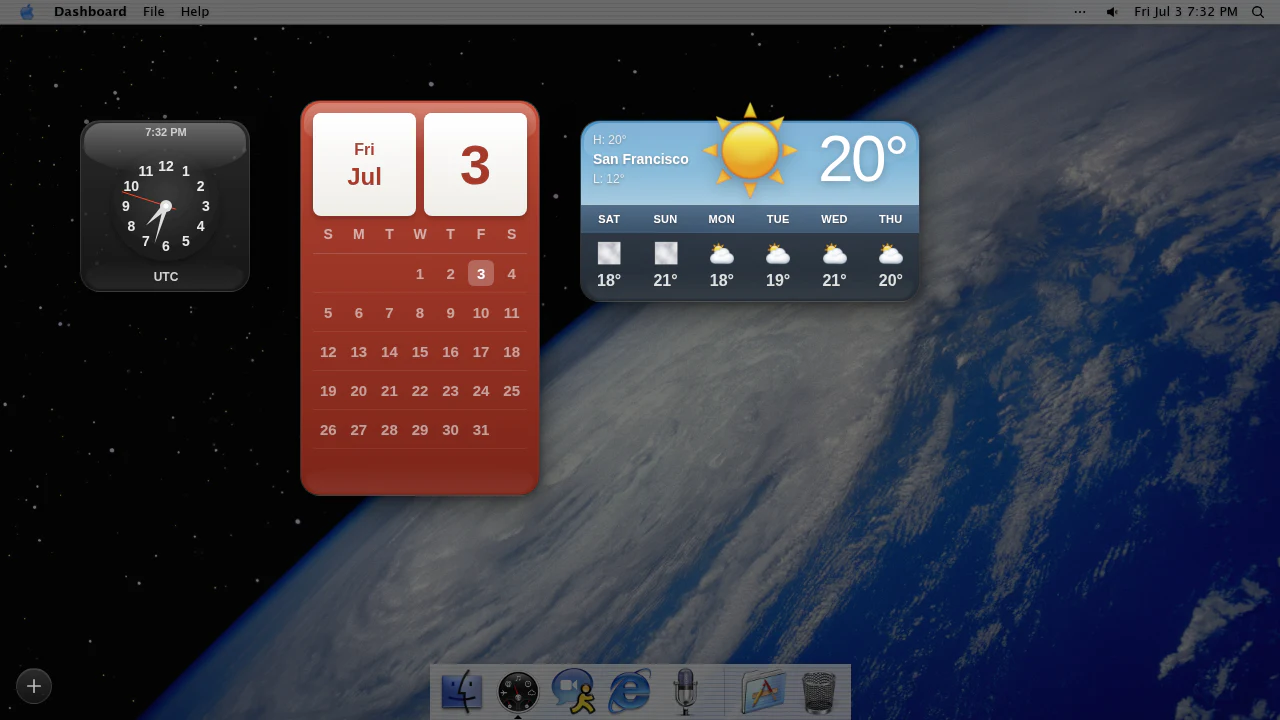Launch Internet Explorer from the dock
The width and height of the screenshot is (1280, 720).
tap(630, 691)
